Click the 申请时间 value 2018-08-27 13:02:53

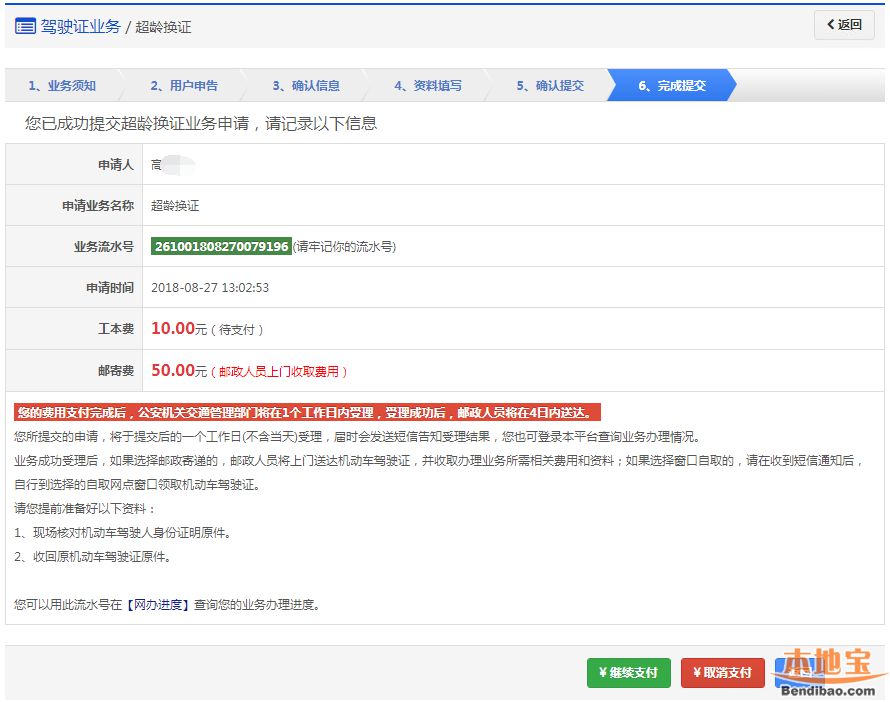(x=209, y=288)
